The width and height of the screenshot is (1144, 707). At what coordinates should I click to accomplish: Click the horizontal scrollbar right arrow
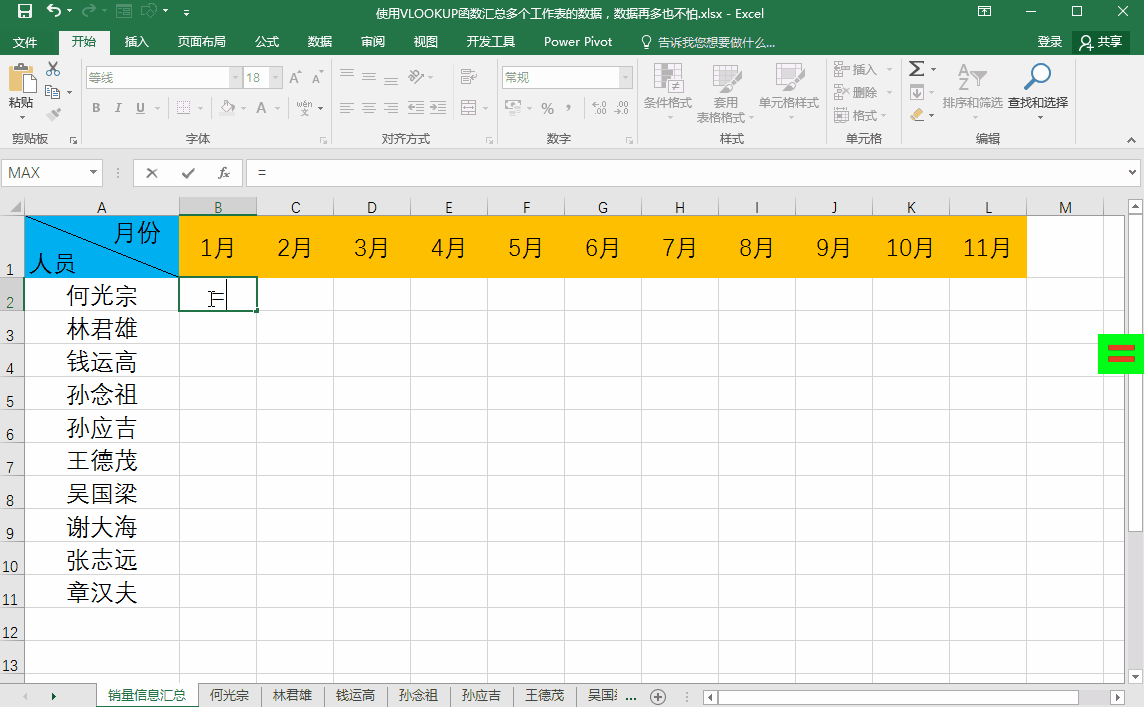(x=1117, y=697)
